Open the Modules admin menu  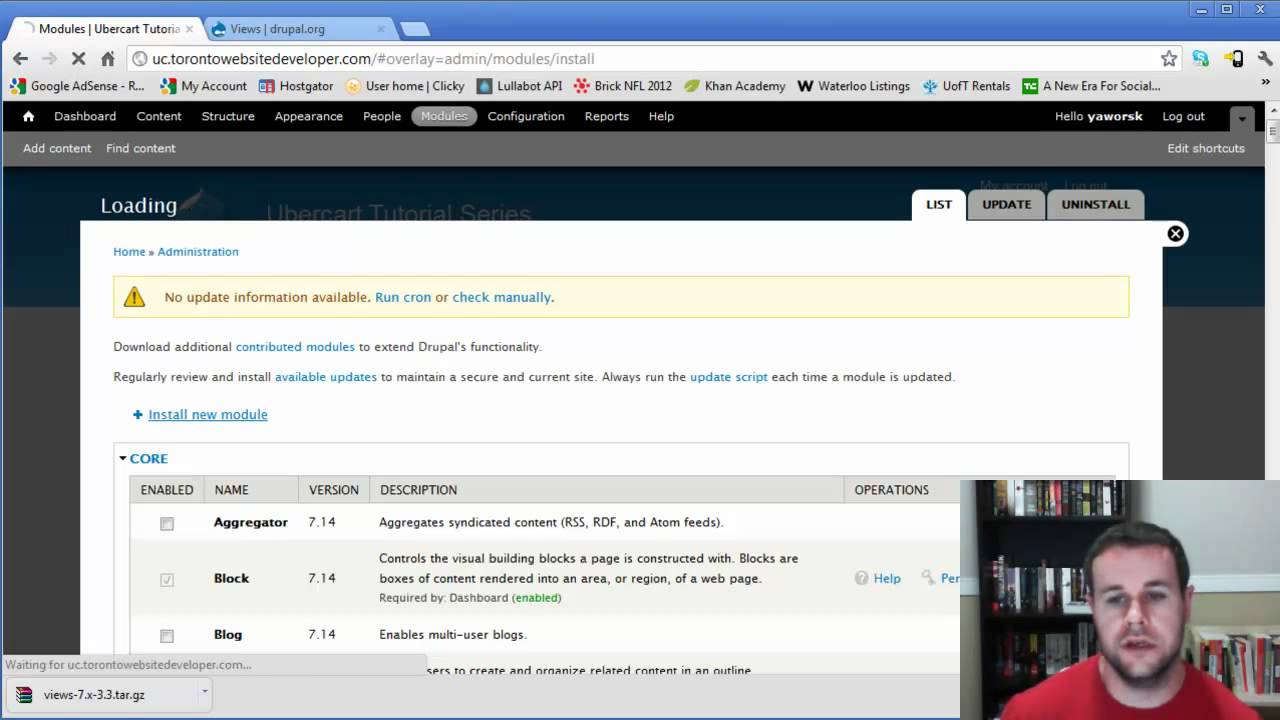(444, 116)
